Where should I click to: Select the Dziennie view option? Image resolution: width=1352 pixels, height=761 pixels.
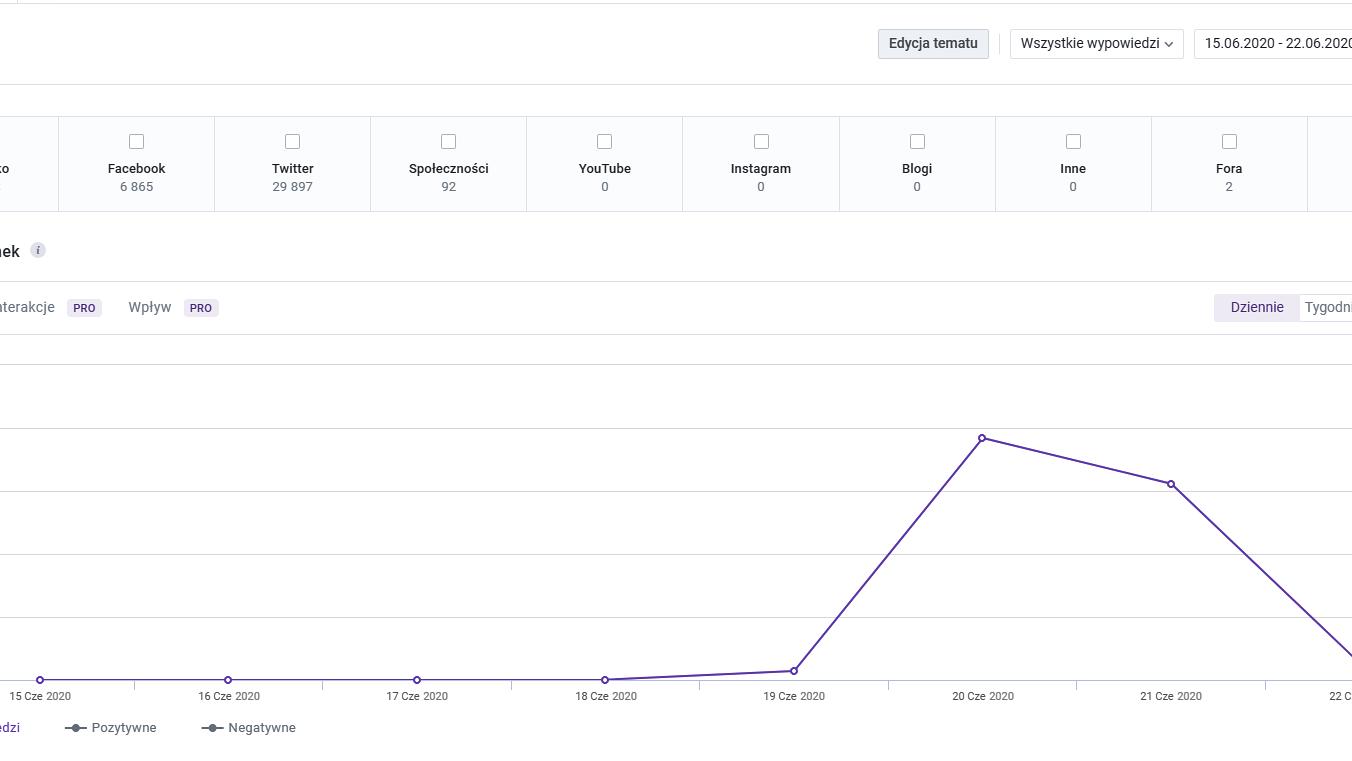click(1257, 308)
